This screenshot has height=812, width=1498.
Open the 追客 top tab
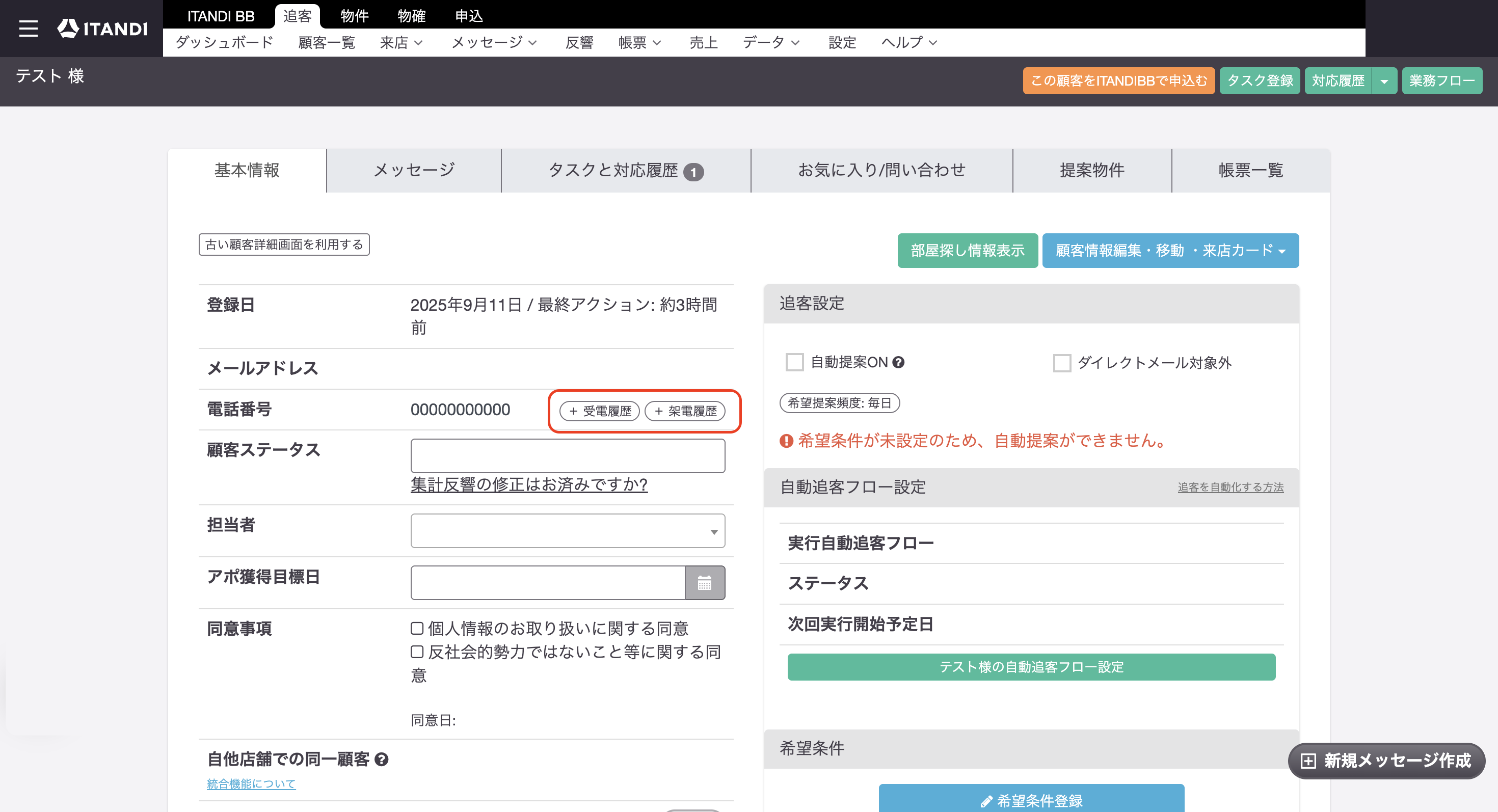pos(297,16)
